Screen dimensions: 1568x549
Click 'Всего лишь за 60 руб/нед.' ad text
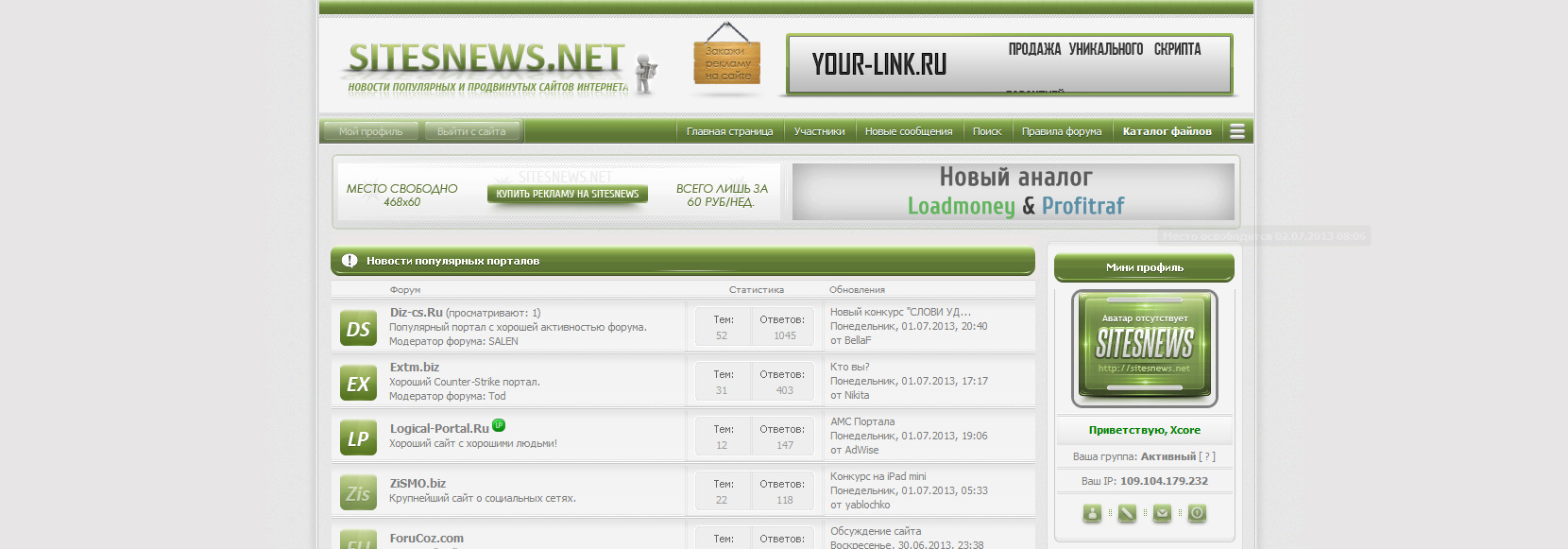tap(722, 195)
